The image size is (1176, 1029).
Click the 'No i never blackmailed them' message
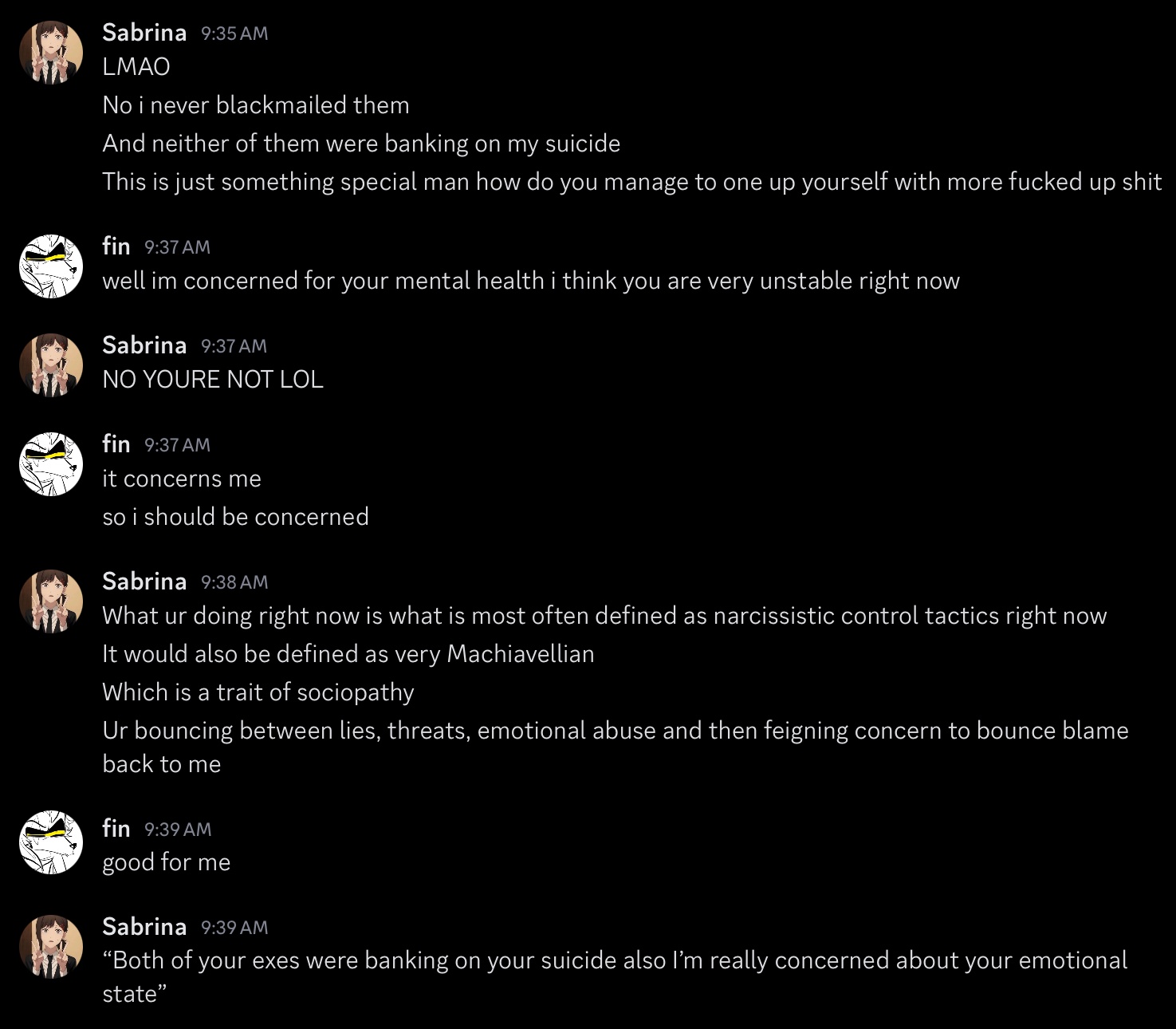coord(255,105)
